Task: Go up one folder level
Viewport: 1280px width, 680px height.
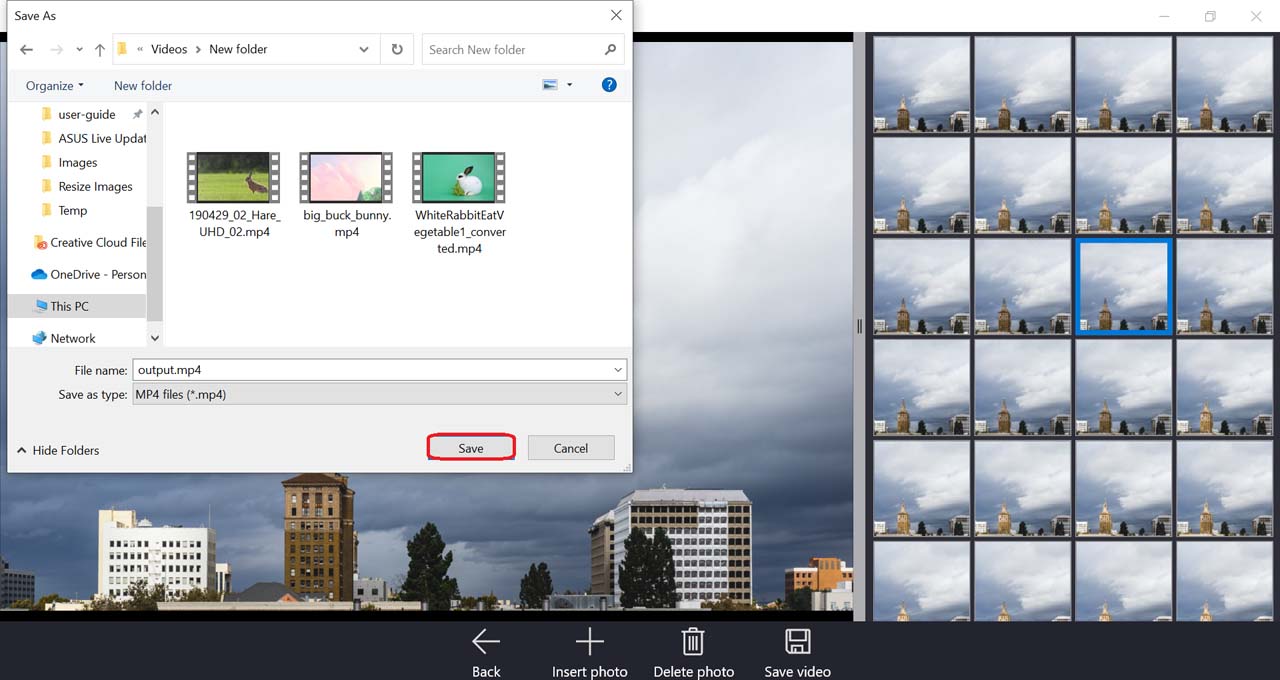Action: [x=100, y=50]
